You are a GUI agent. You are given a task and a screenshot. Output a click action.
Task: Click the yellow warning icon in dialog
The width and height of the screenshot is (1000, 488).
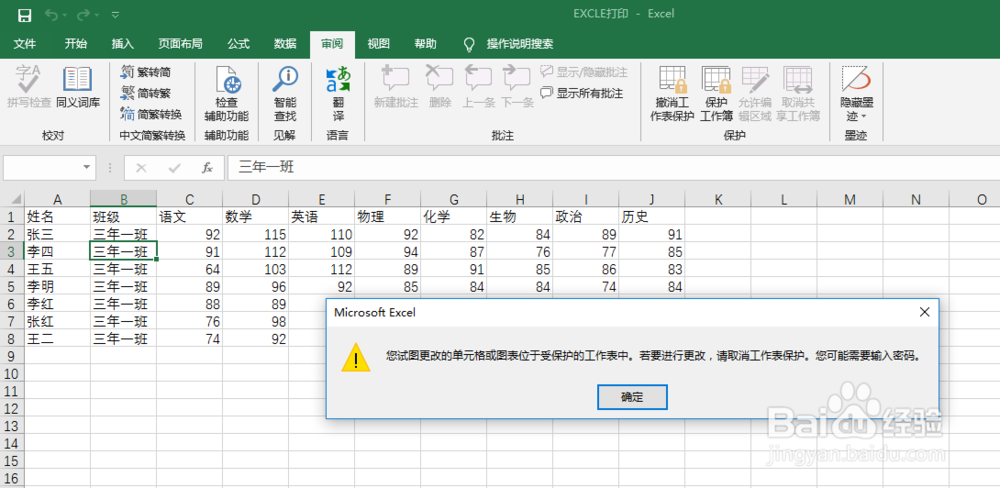pos(355,357)
